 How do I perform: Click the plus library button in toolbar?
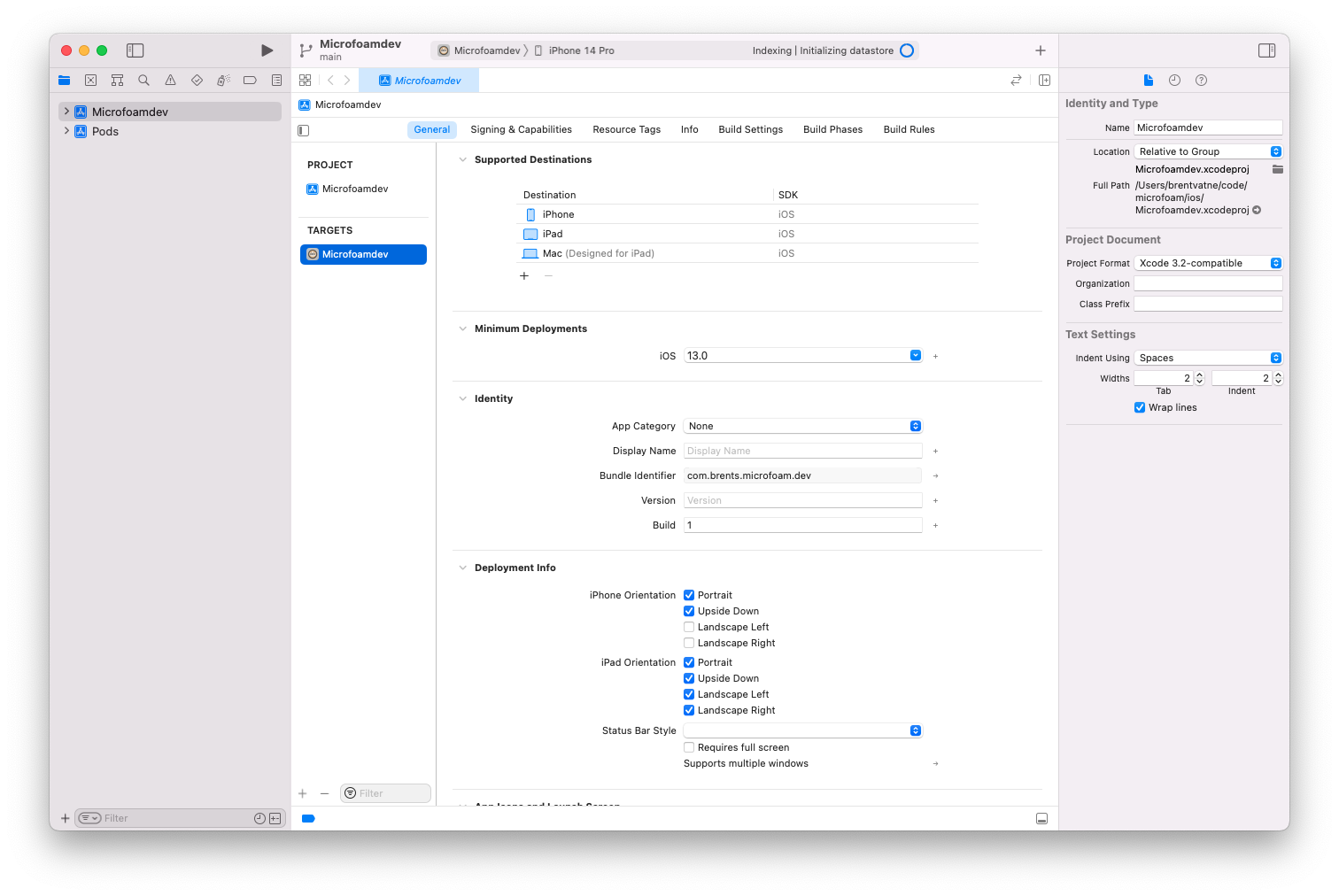tap(1041, 50)
